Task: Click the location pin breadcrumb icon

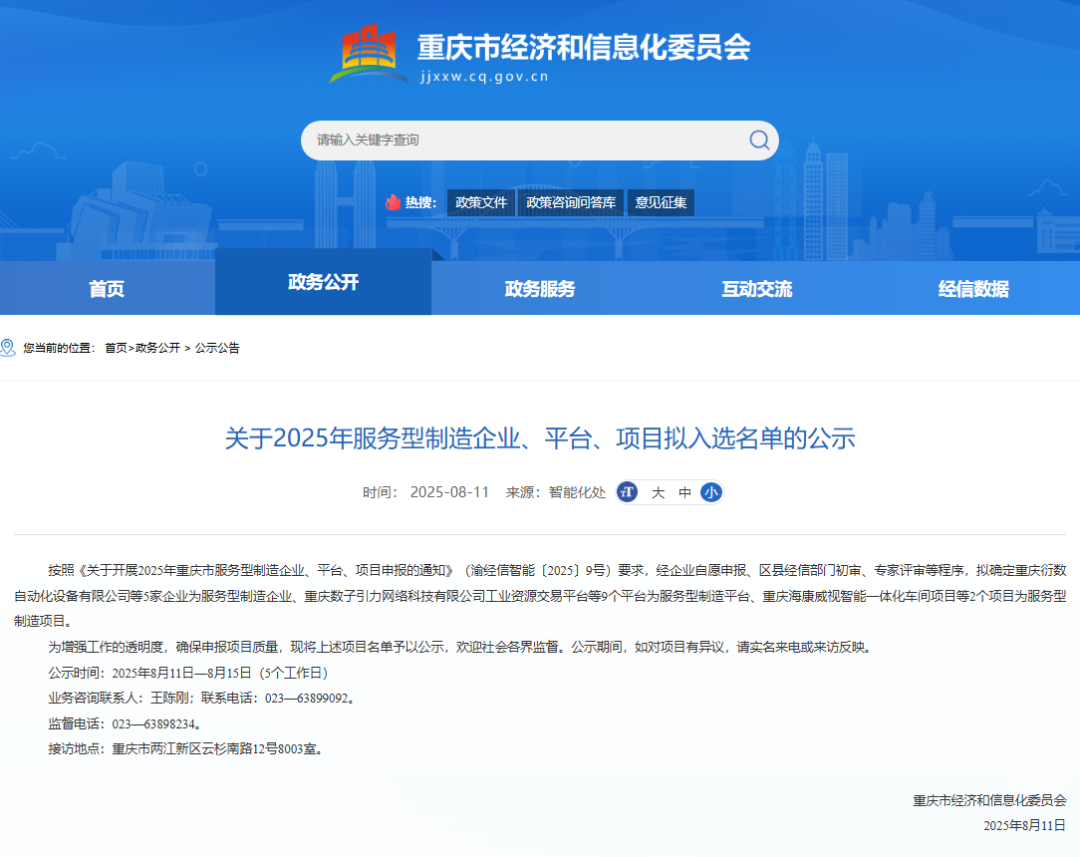Action: (8, 348)
